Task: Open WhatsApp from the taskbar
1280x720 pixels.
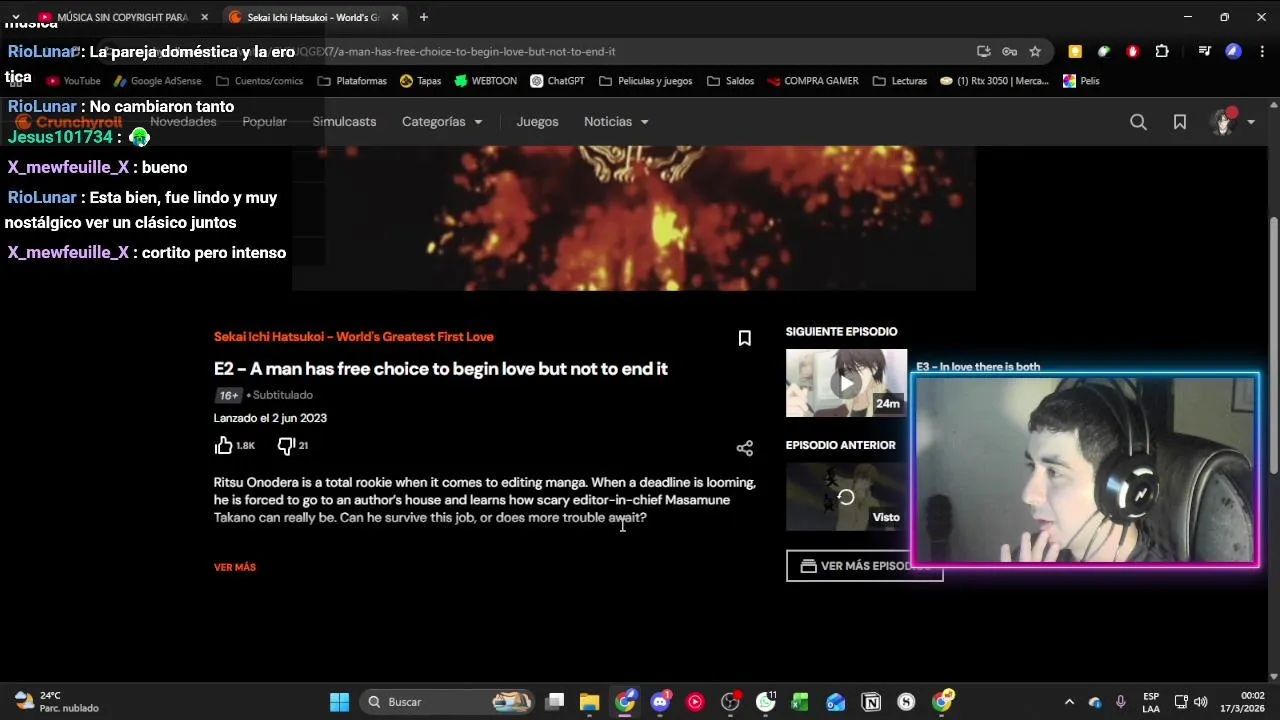Action: [x=765, y=702]
